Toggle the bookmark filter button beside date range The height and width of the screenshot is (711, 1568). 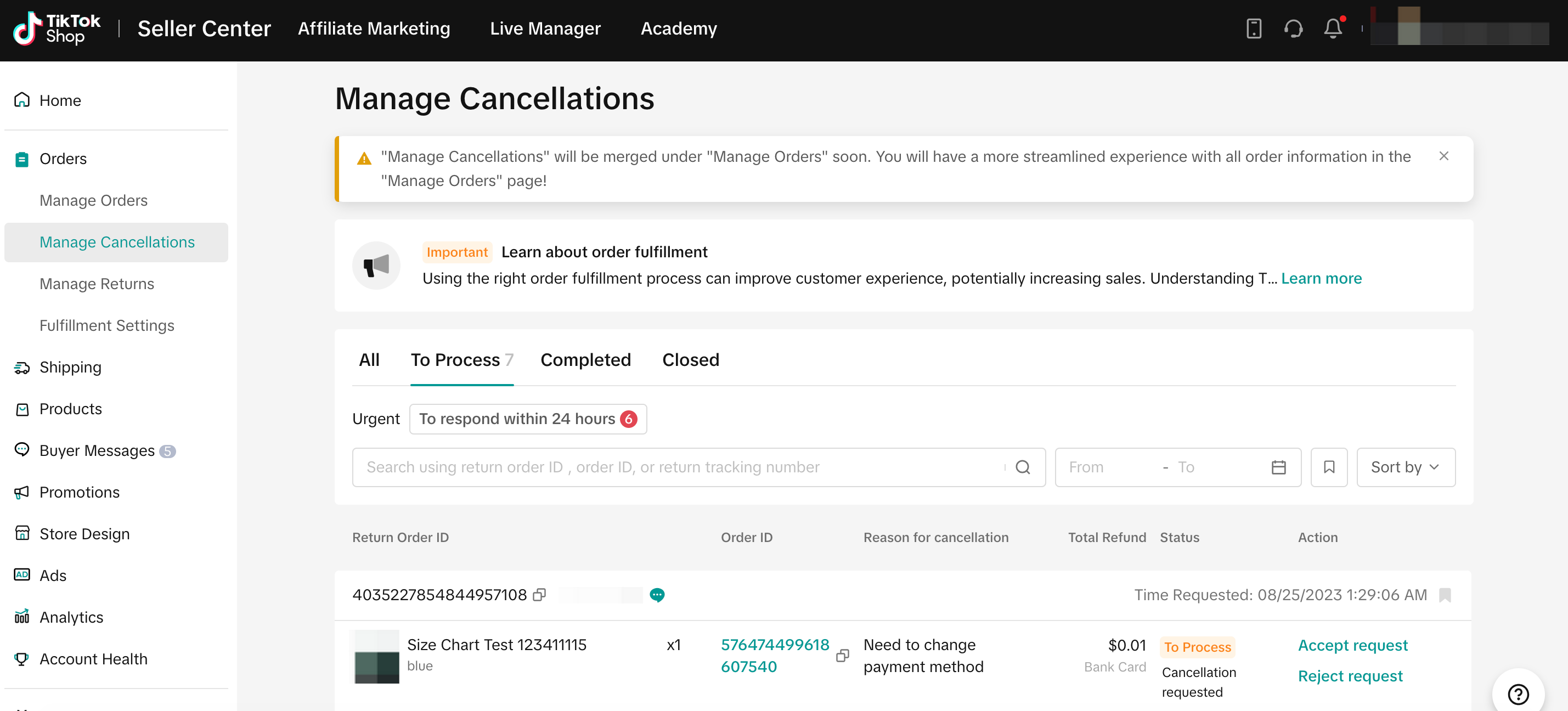click(1329, 467)
